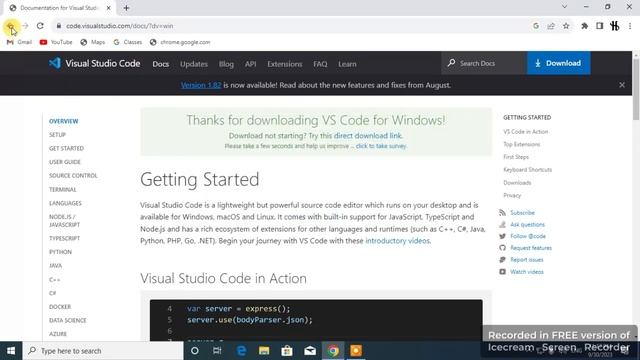Open the YouTube bookmark
The width and height of the screenshot is (640, 360).
pyautogui.click(x=56, y=42)
